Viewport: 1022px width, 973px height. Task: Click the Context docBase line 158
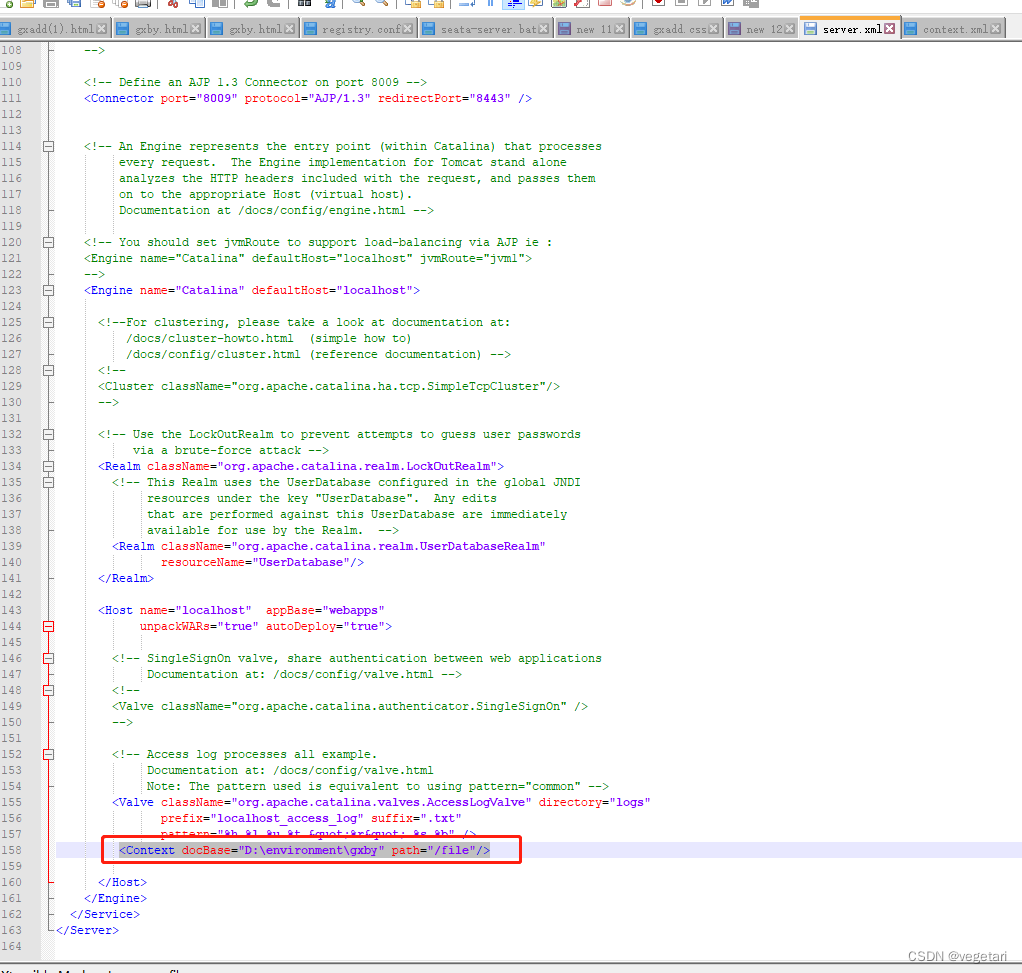tap(304, 850)
